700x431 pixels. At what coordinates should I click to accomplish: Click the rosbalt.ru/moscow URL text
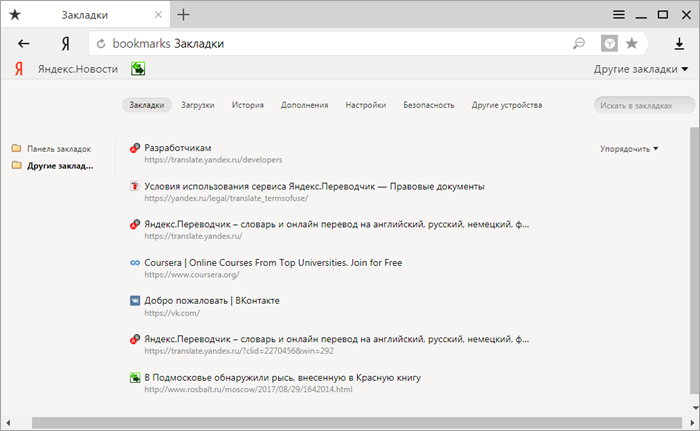pos(248,389)
